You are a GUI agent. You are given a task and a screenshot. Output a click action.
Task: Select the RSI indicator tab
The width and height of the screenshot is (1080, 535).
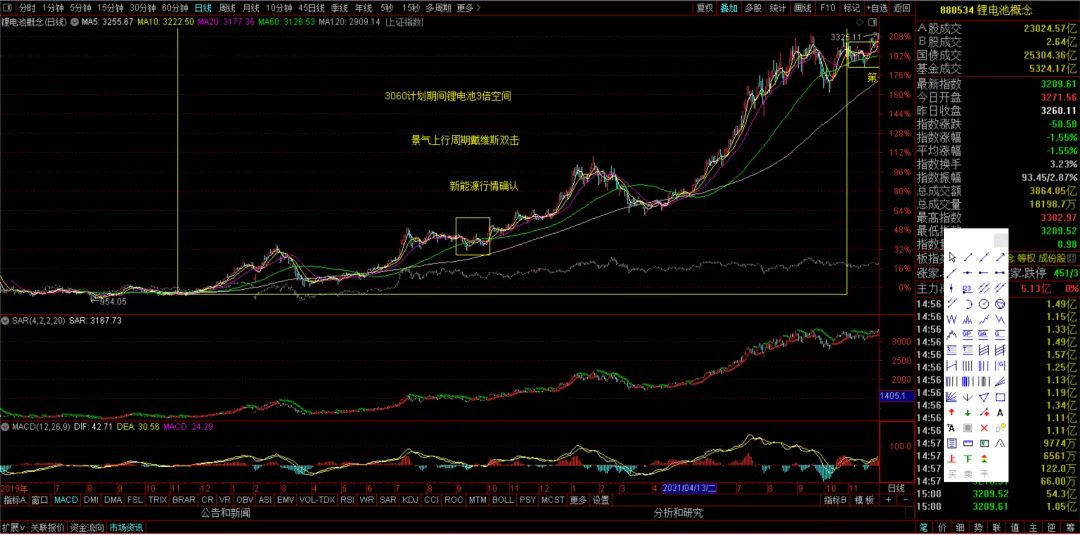click(347, 499)
